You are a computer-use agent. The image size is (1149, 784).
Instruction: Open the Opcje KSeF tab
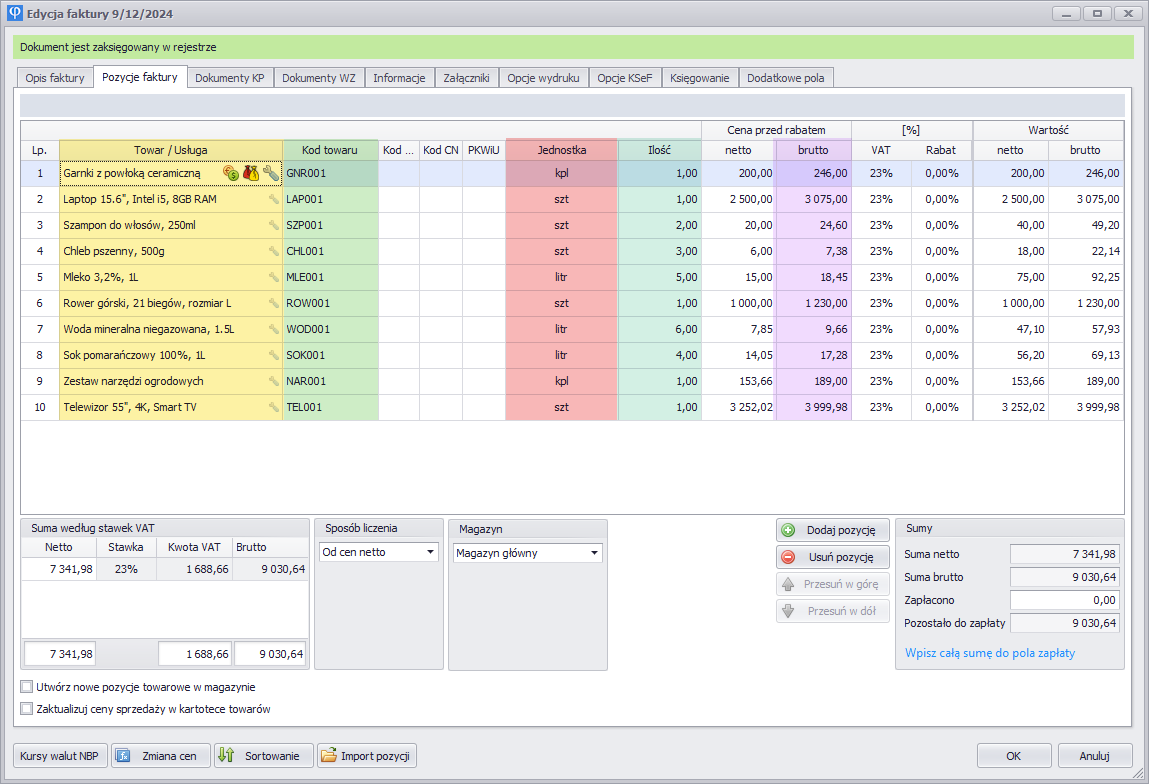pyautogui.click(x=624, y=78)
